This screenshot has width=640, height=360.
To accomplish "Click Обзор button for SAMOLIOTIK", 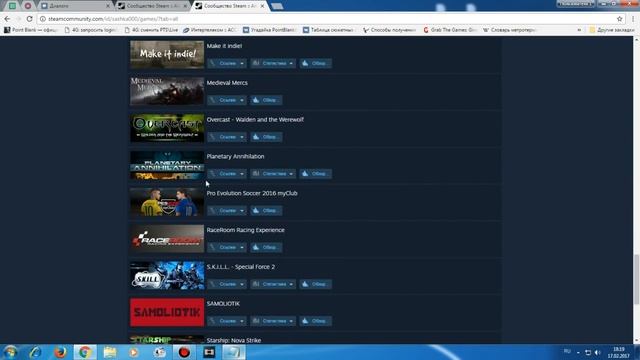I will coord(316,321).
